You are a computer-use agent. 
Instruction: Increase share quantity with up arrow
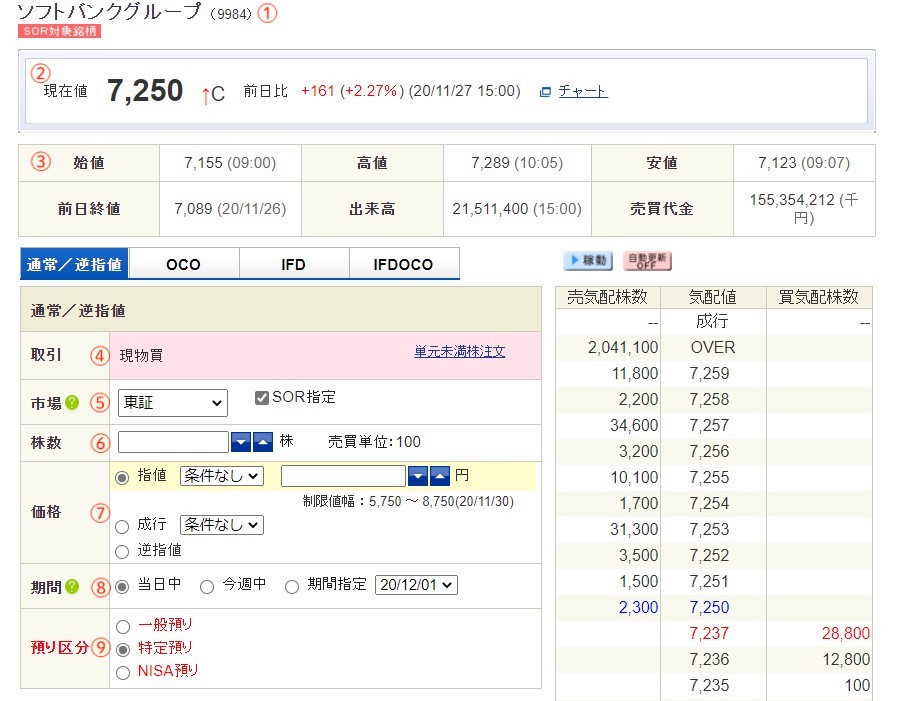263,442
